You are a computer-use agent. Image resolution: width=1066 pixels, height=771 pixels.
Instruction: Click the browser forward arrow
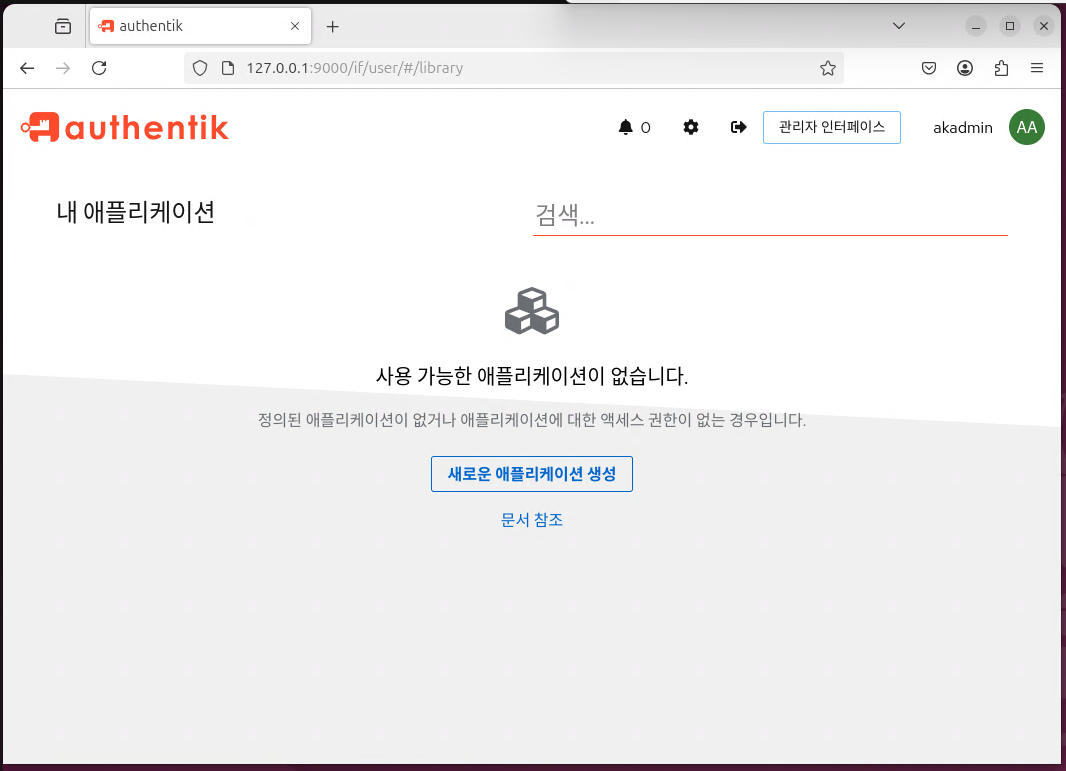(x=63, y=68)
